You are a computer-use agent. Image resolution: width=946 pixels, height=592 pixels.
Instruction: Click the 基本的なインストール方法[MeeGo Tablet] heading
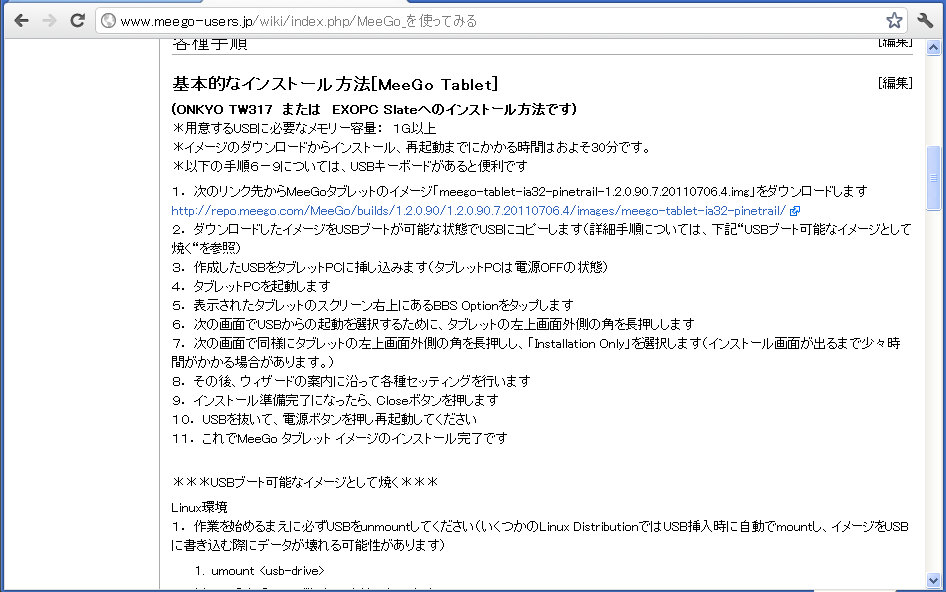[335, 83]
